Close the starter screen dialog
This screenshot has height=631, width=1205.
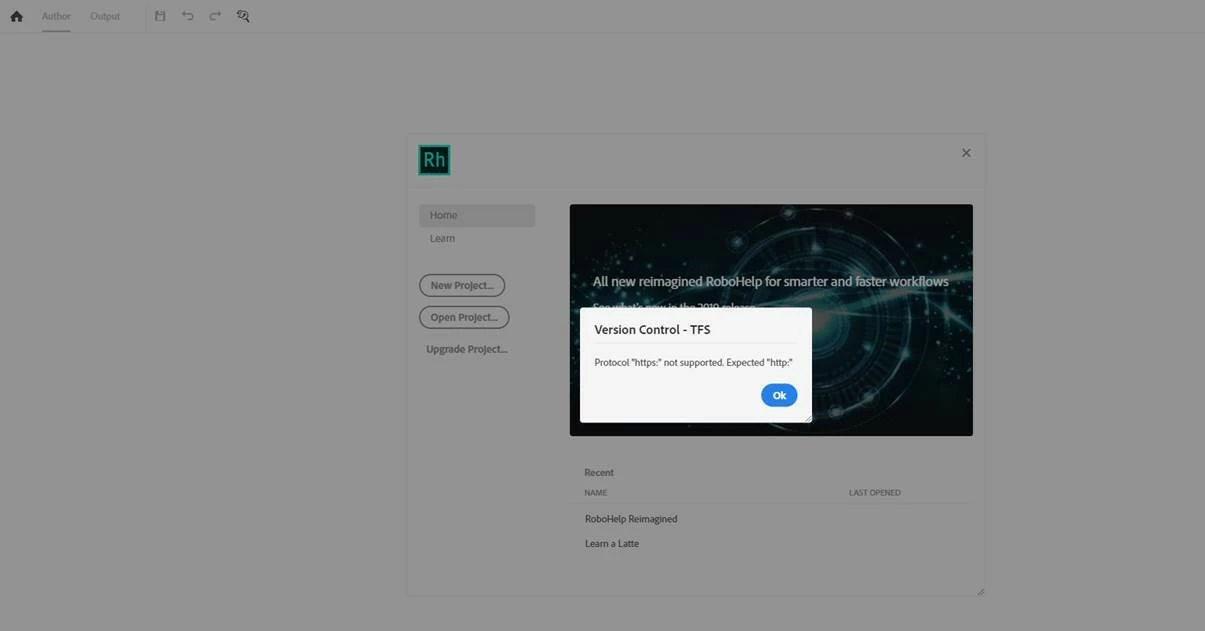966,153
